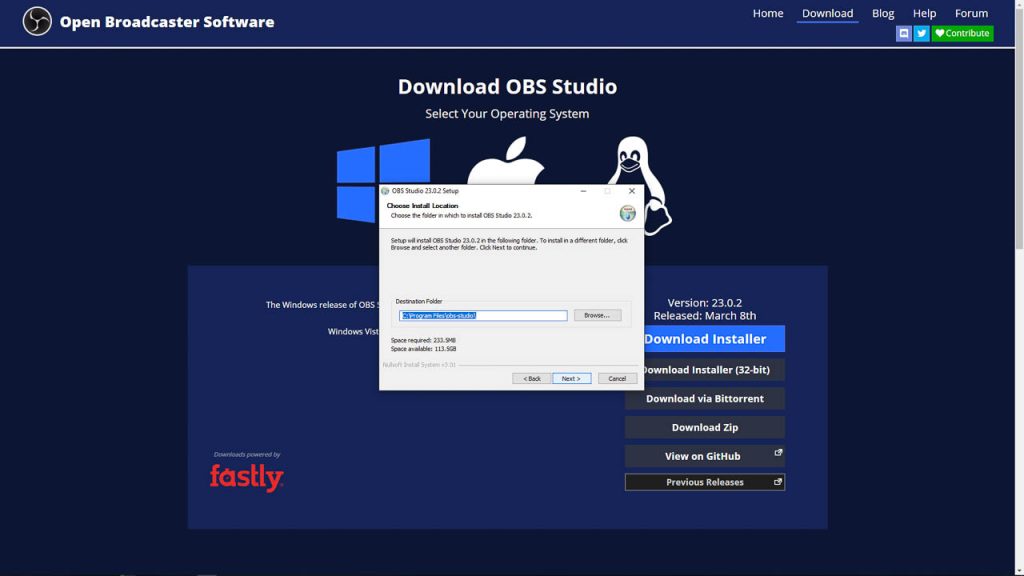This screenshot has width=1024, height=576.
Task: Open the Download nav item
Action: point(827,13)
